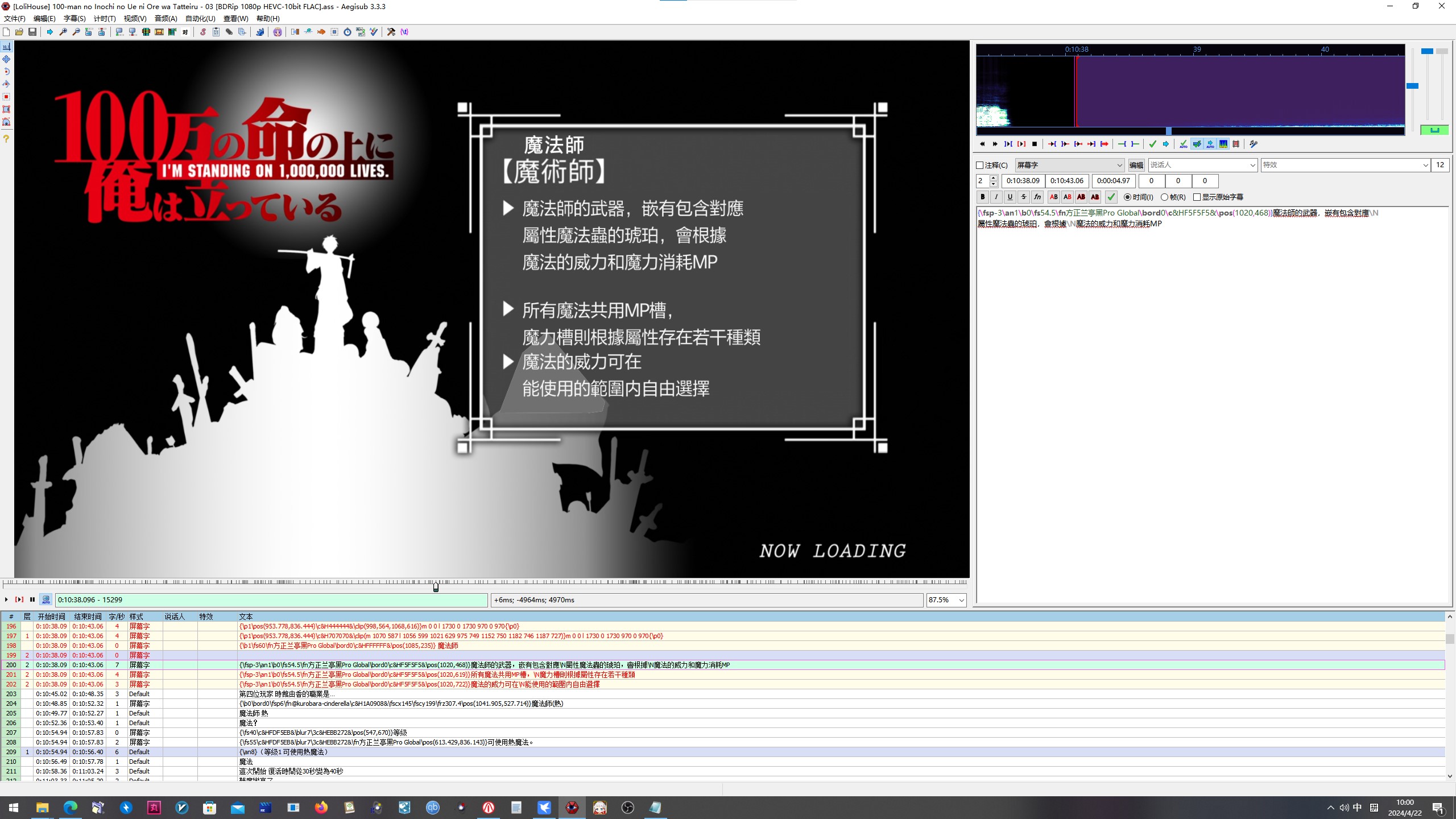Image resolution: width=1456 pixels, height=819 pixels.
Task: Toggle auto-scroll video button beside pause
Action: pos(46,599)
